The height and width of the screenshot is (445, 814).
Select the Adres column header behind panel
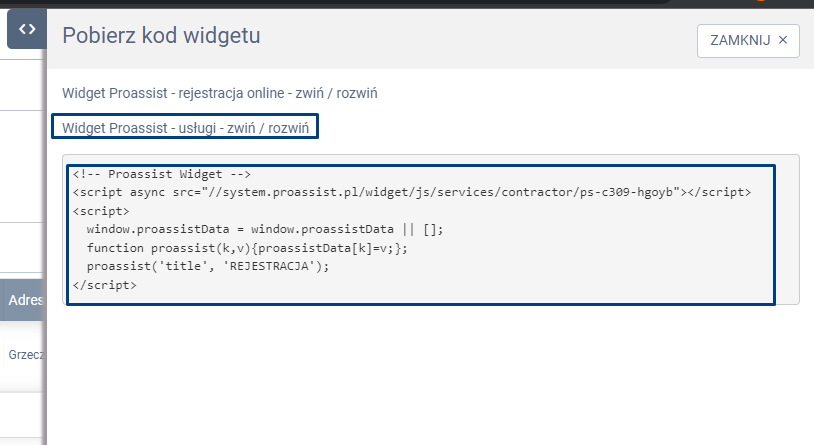coord(25,300)
